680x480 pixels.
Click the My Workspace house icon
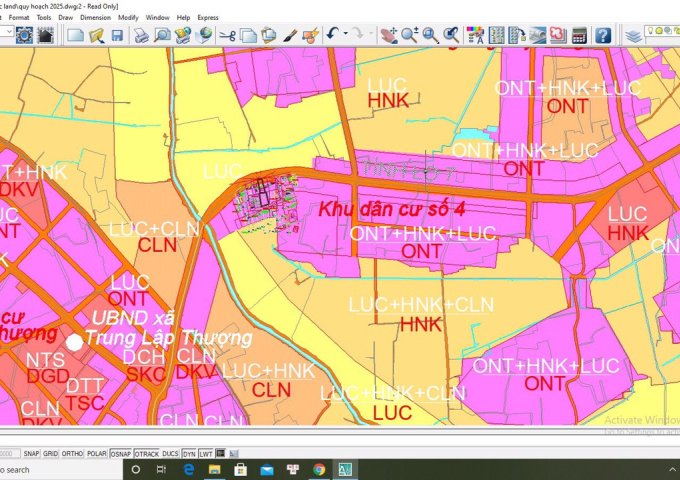click(46, 35)
